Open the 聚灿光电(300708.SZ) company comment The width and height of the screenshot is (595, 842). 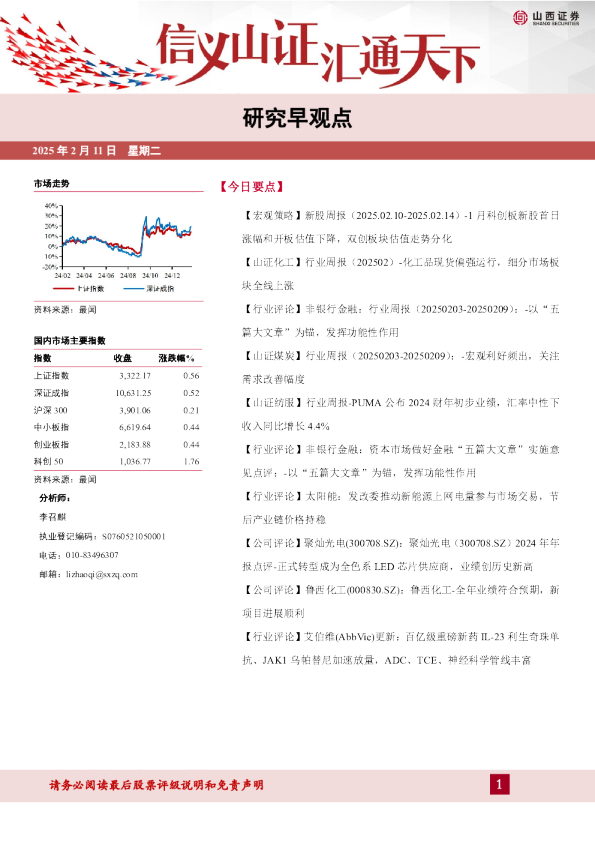tap(401, 555)
